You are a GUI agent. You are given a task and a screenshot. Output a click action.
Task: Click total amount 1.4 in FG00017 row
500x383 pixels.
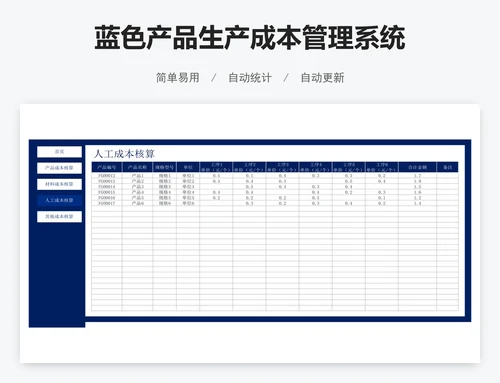(x=418, y=203)
